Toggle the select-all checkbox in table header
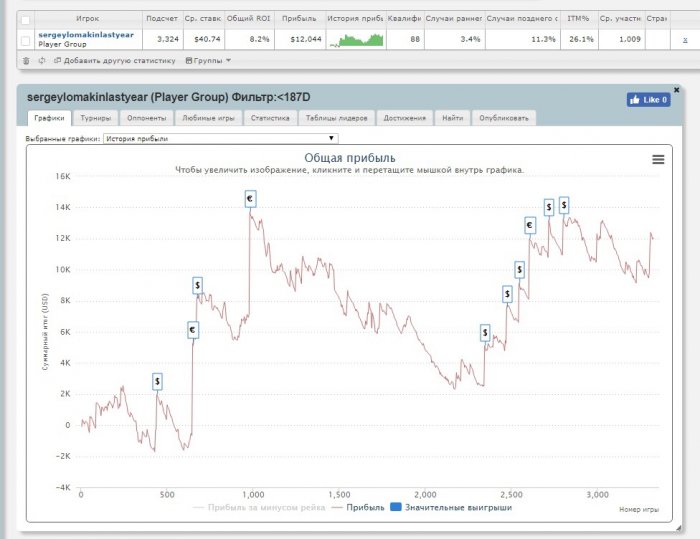This screenshot has height=539, width=700. pos(26,19)
